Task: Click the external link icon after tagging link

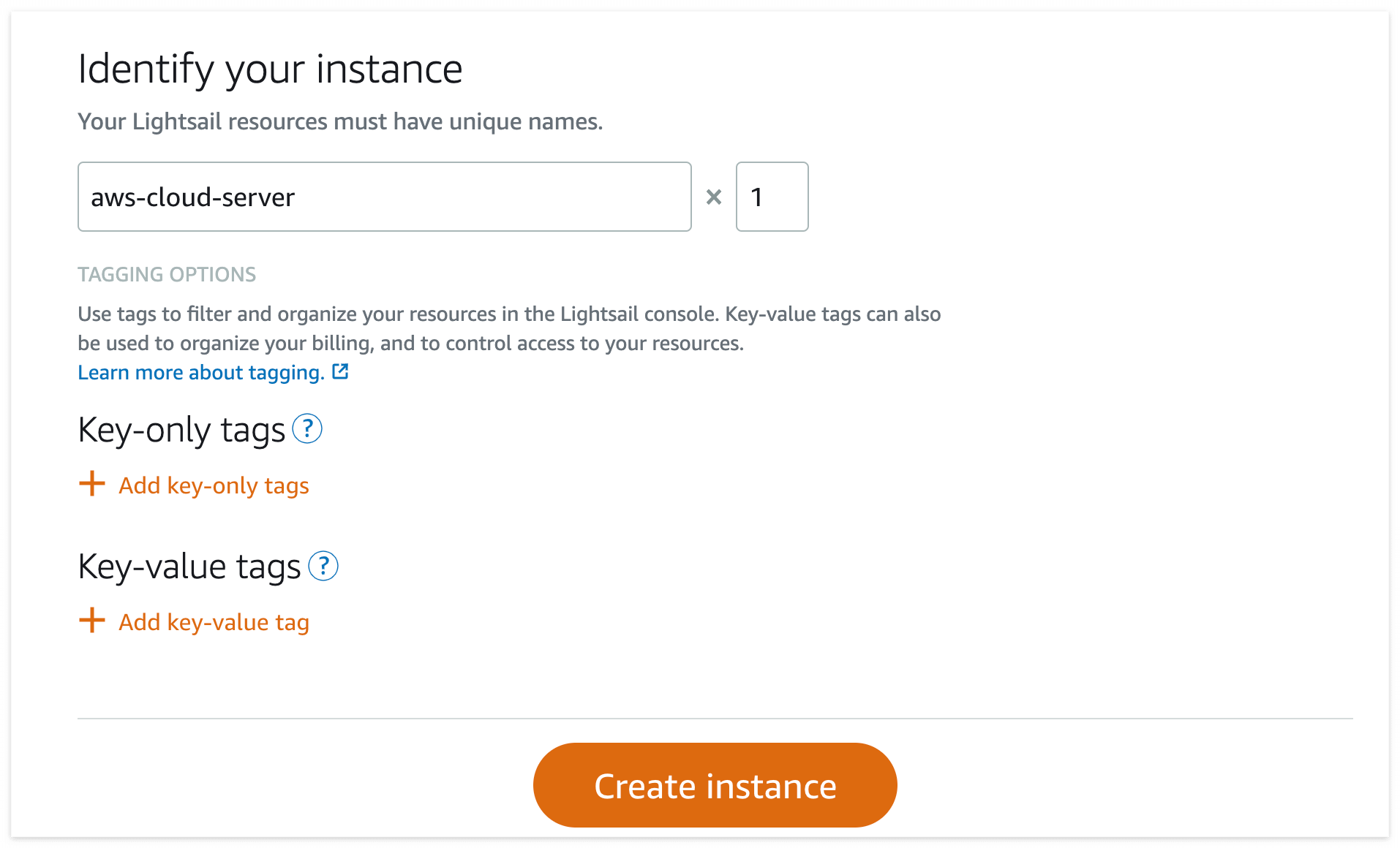Action: 340,372
